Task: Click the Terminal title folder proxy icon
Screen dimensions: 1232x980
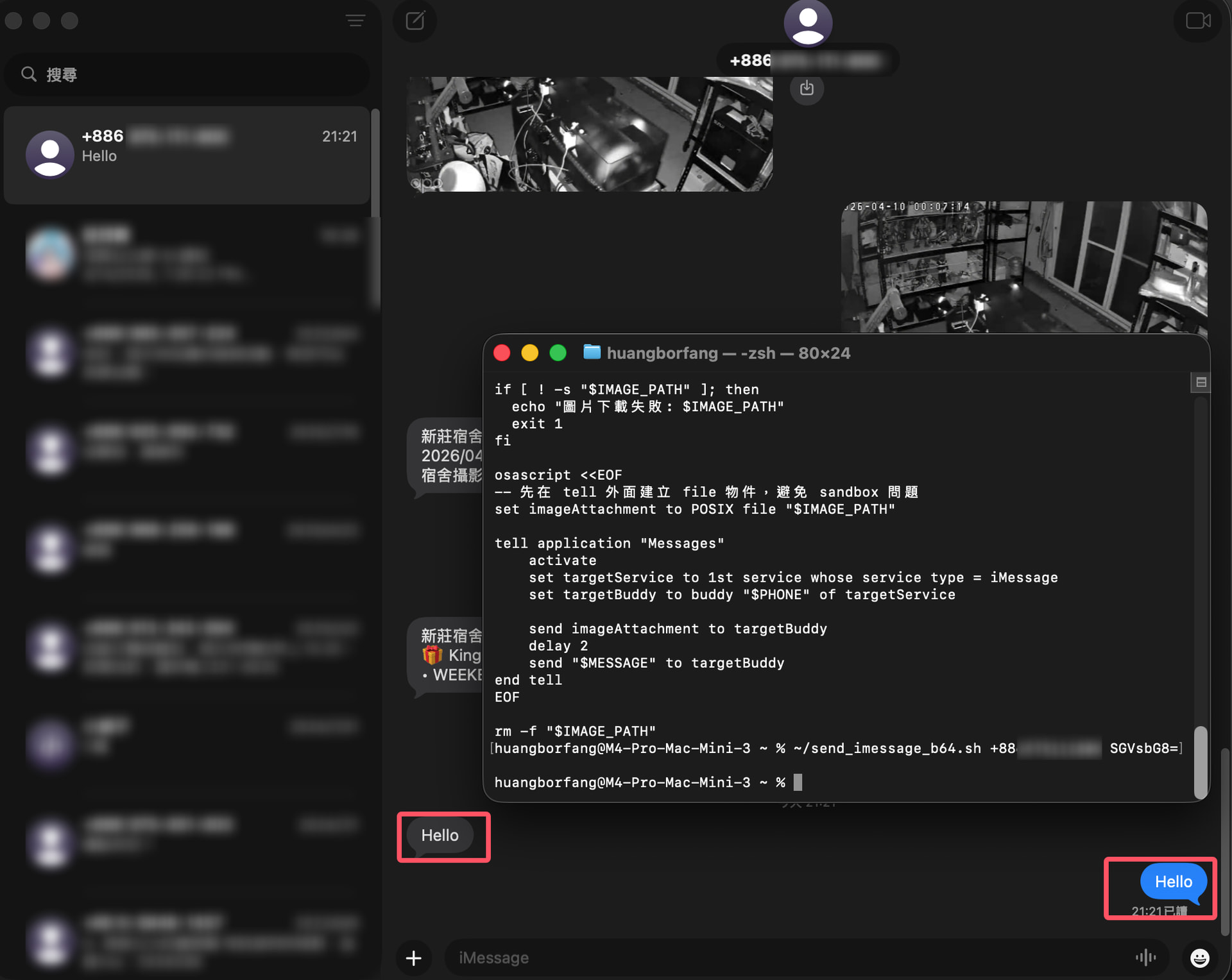Action: tap(591, 352)
